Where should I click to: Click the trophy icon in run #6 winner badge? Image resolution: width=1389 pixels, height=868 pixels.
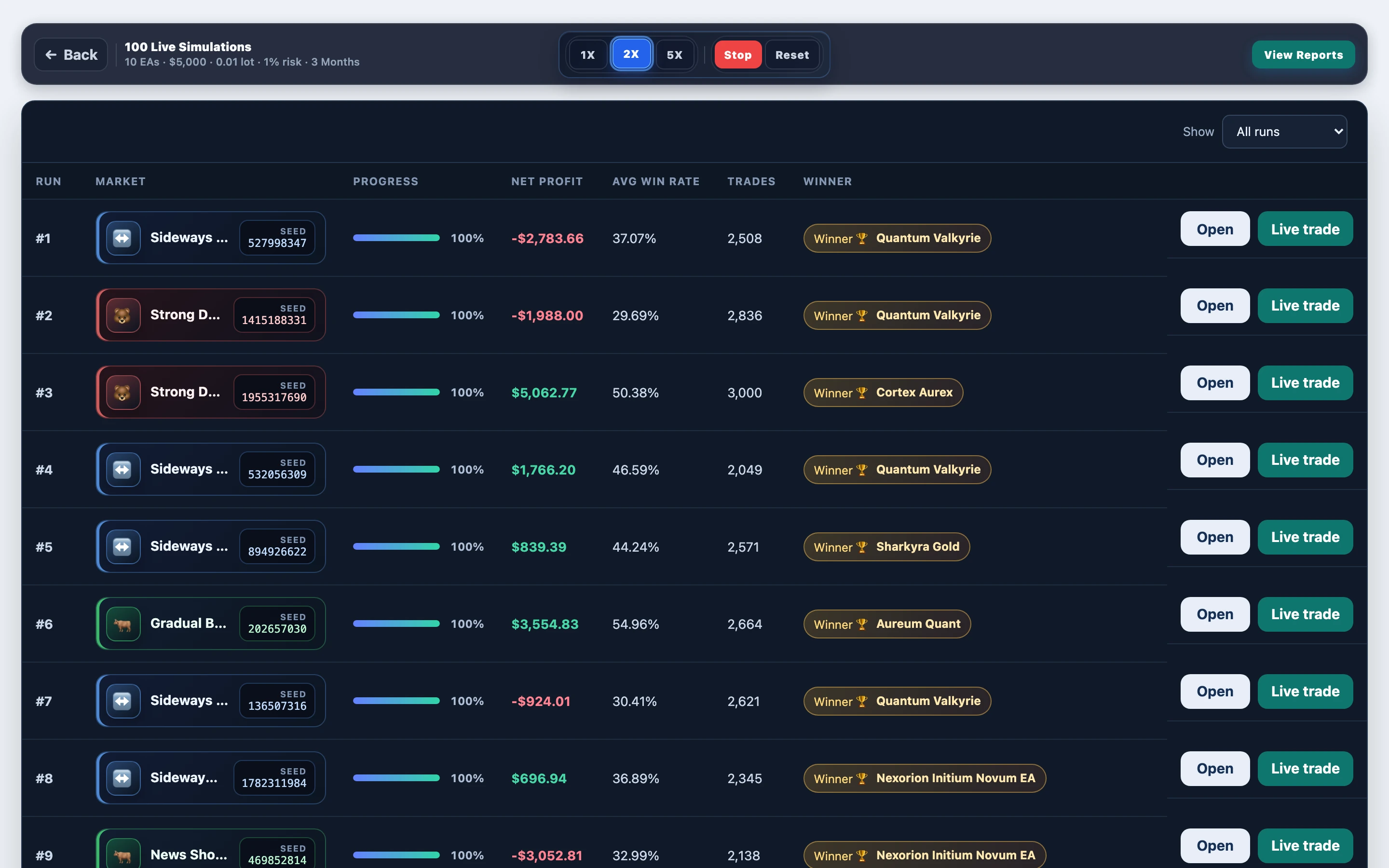tap(861, 624)
